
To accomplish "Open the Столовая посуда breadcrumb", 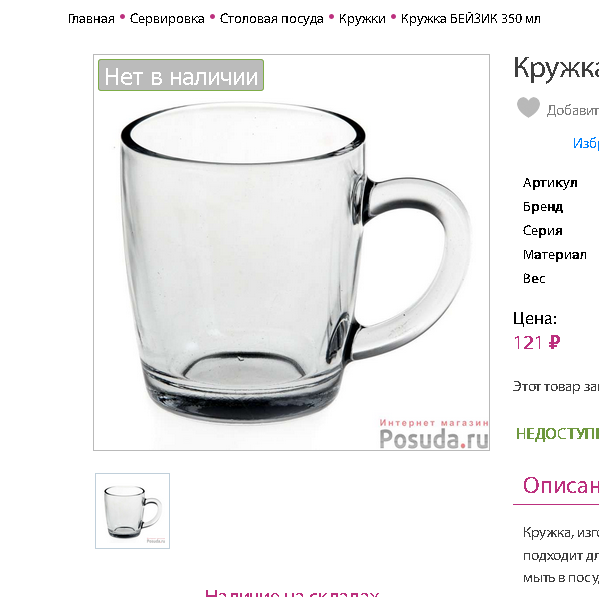I will coord(272,19).
